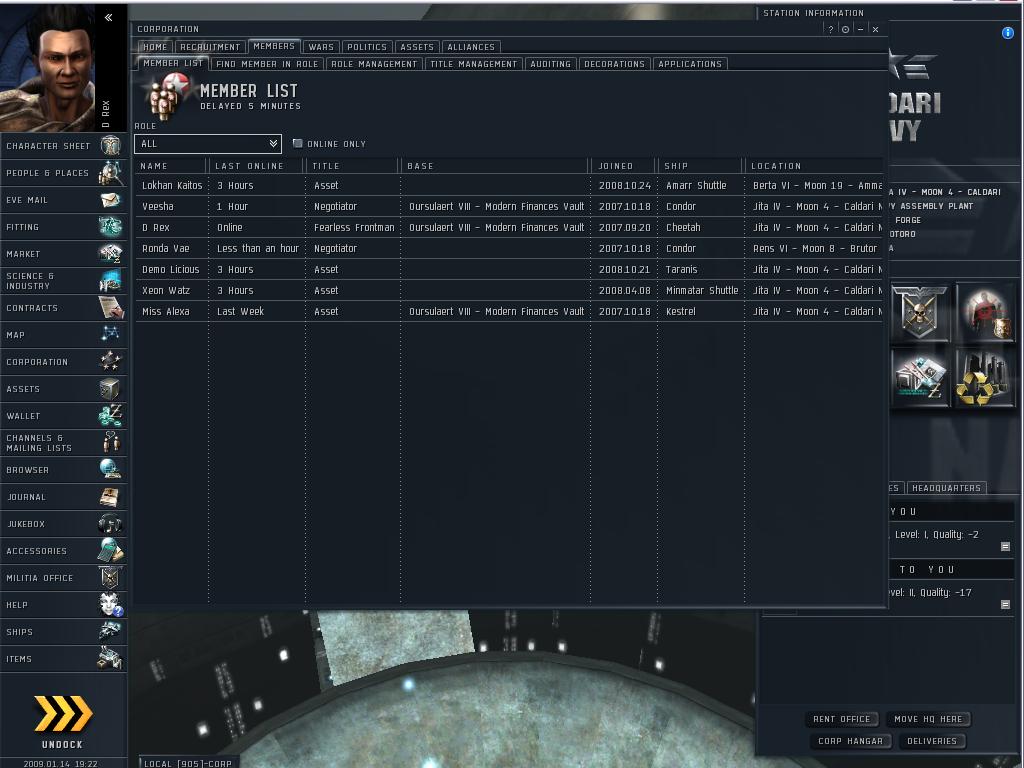Sort members by the Joined column header
The image size is (1024, 768).
624,166
